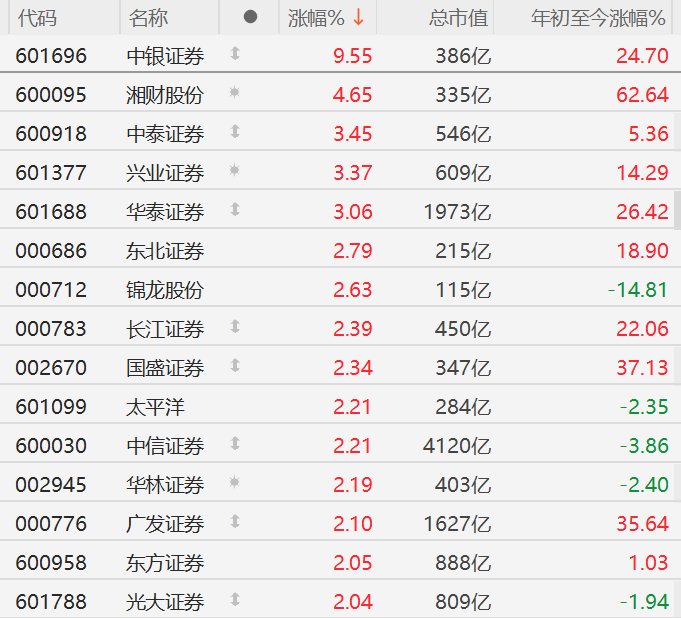The image size is (681, 618).
Task: Click the 代码 column header
Action: pyautogui.click(x=37, y=17)
